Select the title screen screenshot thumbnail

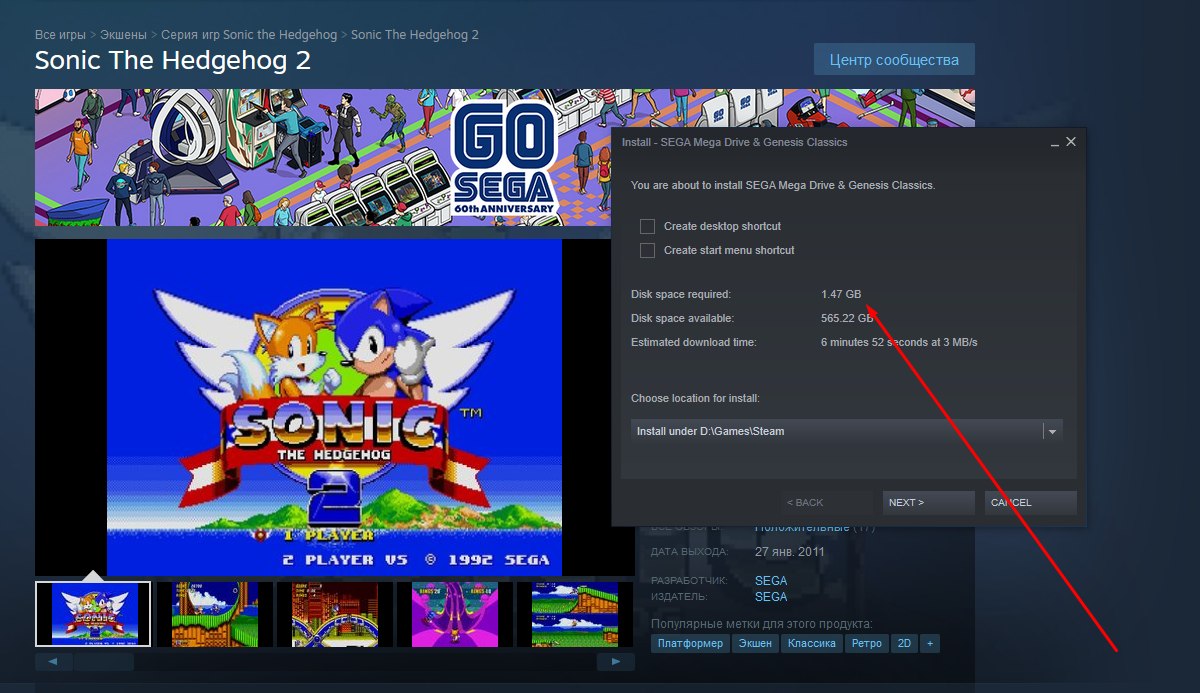[x=93, y=614]
